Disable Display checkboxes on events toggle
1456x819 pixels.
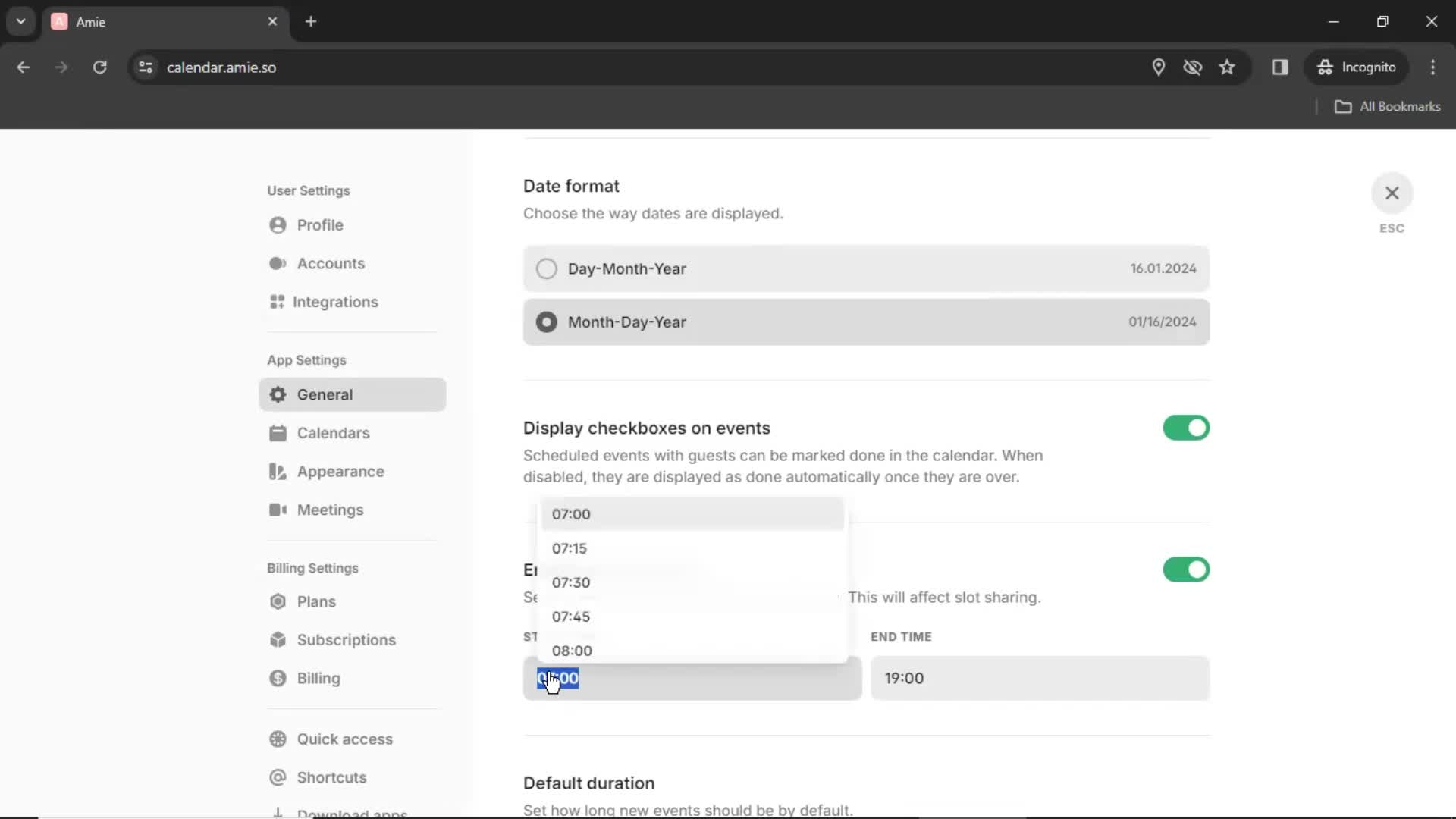(x=1186, y=428)
